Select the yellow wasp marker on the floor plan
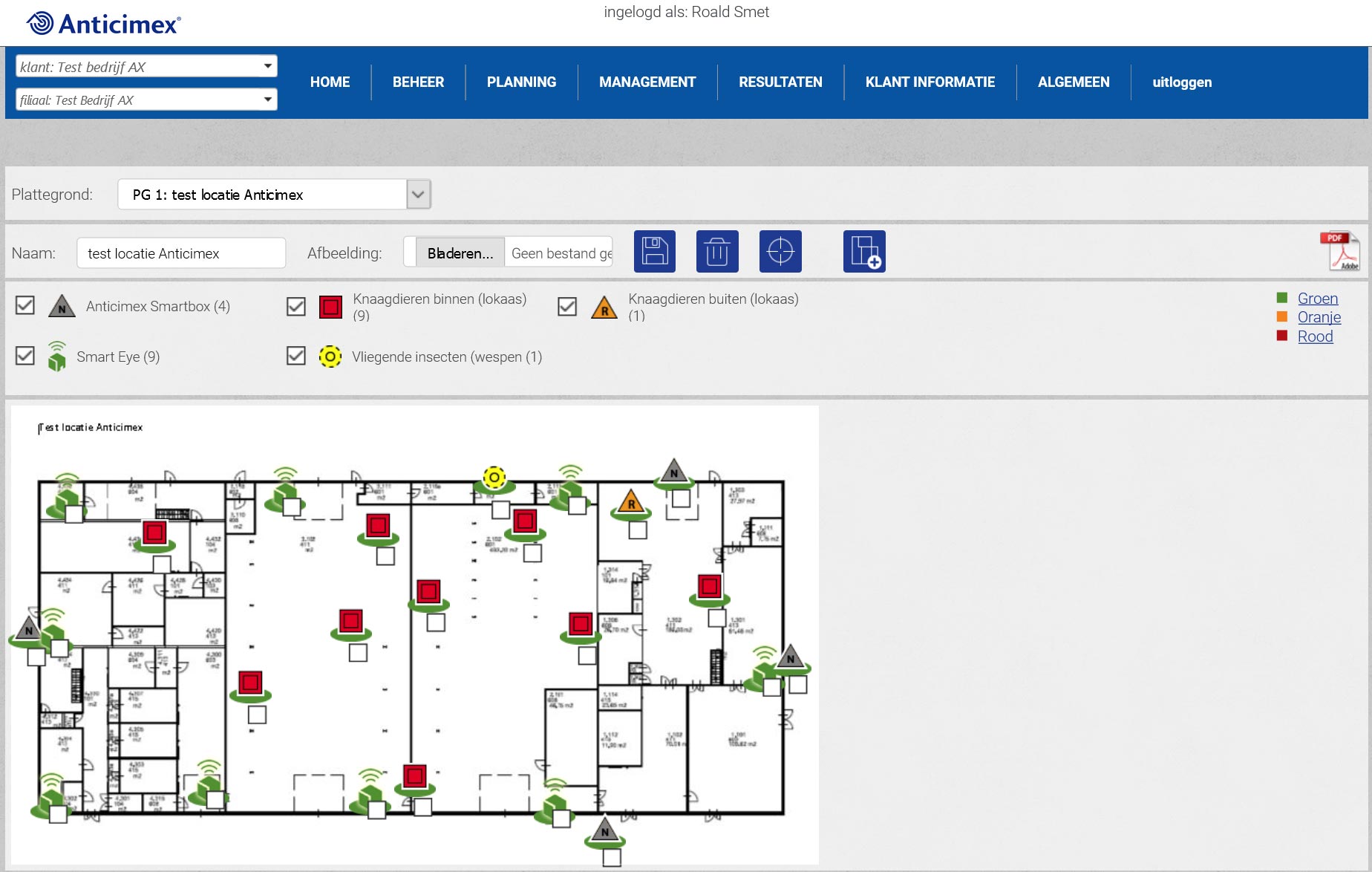The width and height of the screenshot is (1372, 872). (494, 477)
